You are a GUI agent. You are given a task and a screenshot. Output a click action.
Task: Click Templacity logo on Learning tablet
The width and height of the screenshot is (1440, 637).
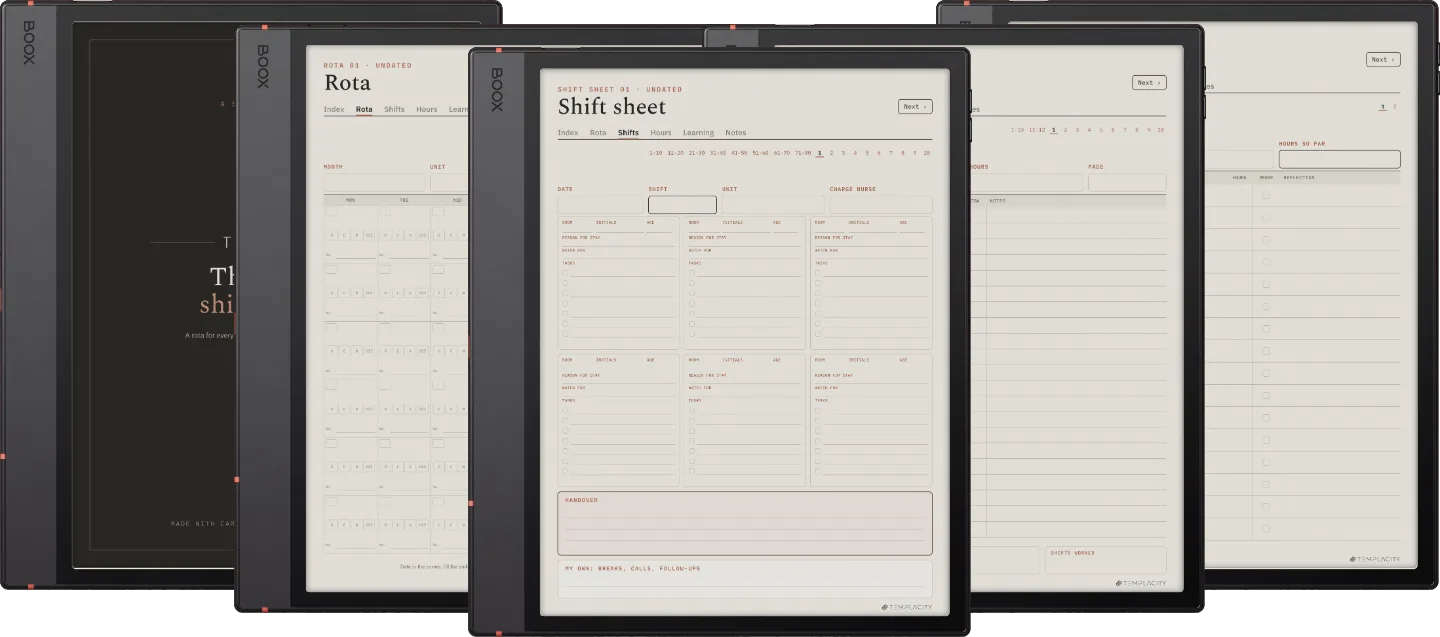click(1374, 559)
